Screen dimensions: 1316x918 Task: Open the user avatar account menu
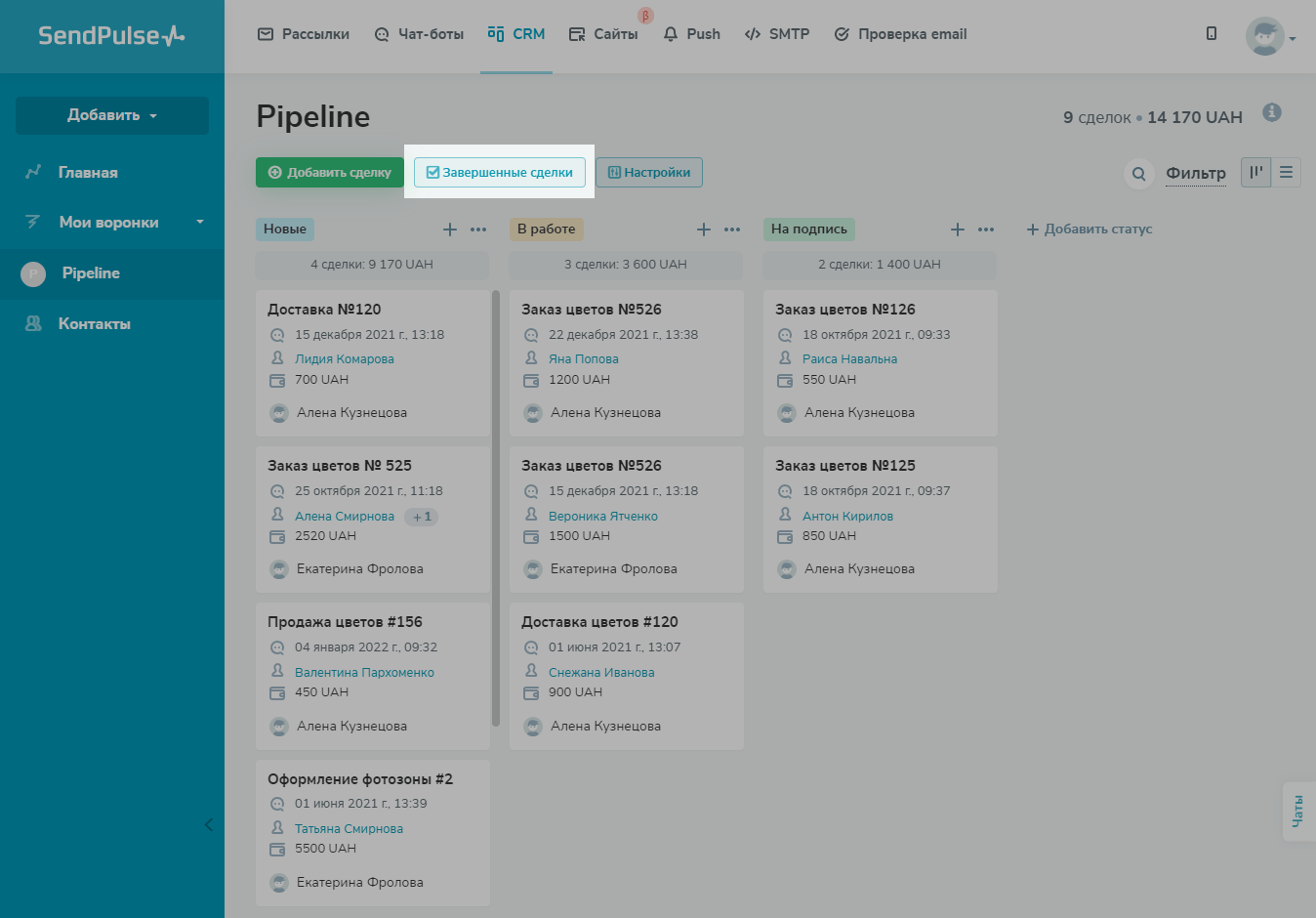(x=1270, y=37)
